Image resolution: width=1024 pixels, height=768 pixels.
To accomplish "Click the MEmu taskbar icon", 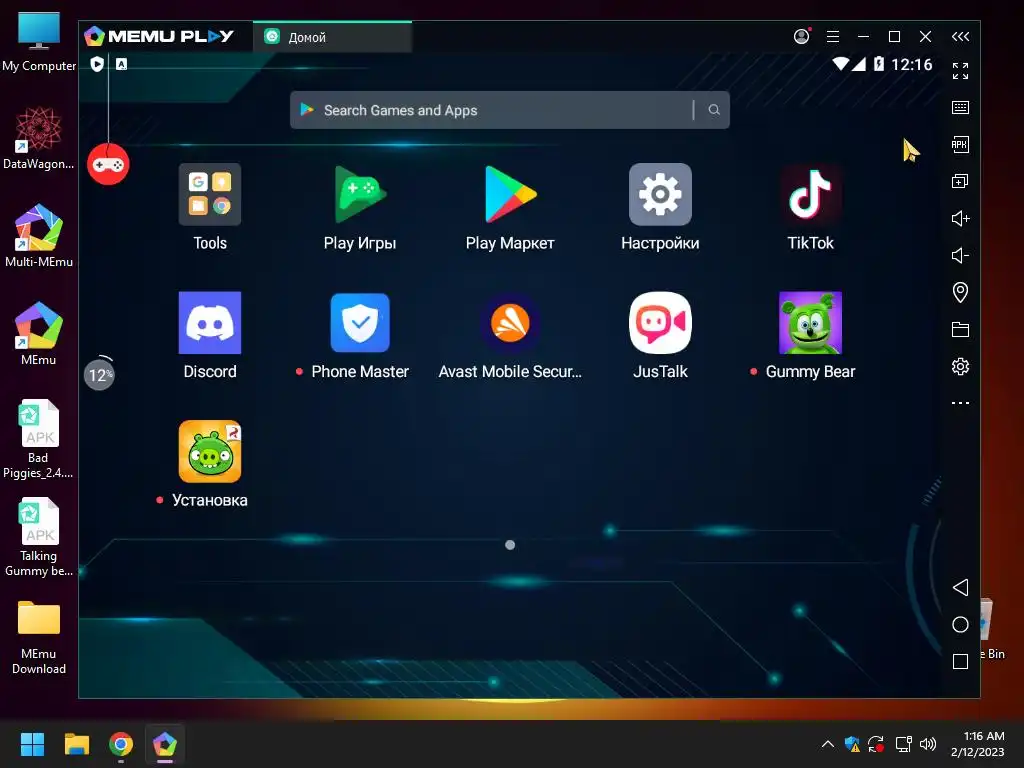I will [x=165, y=744].
